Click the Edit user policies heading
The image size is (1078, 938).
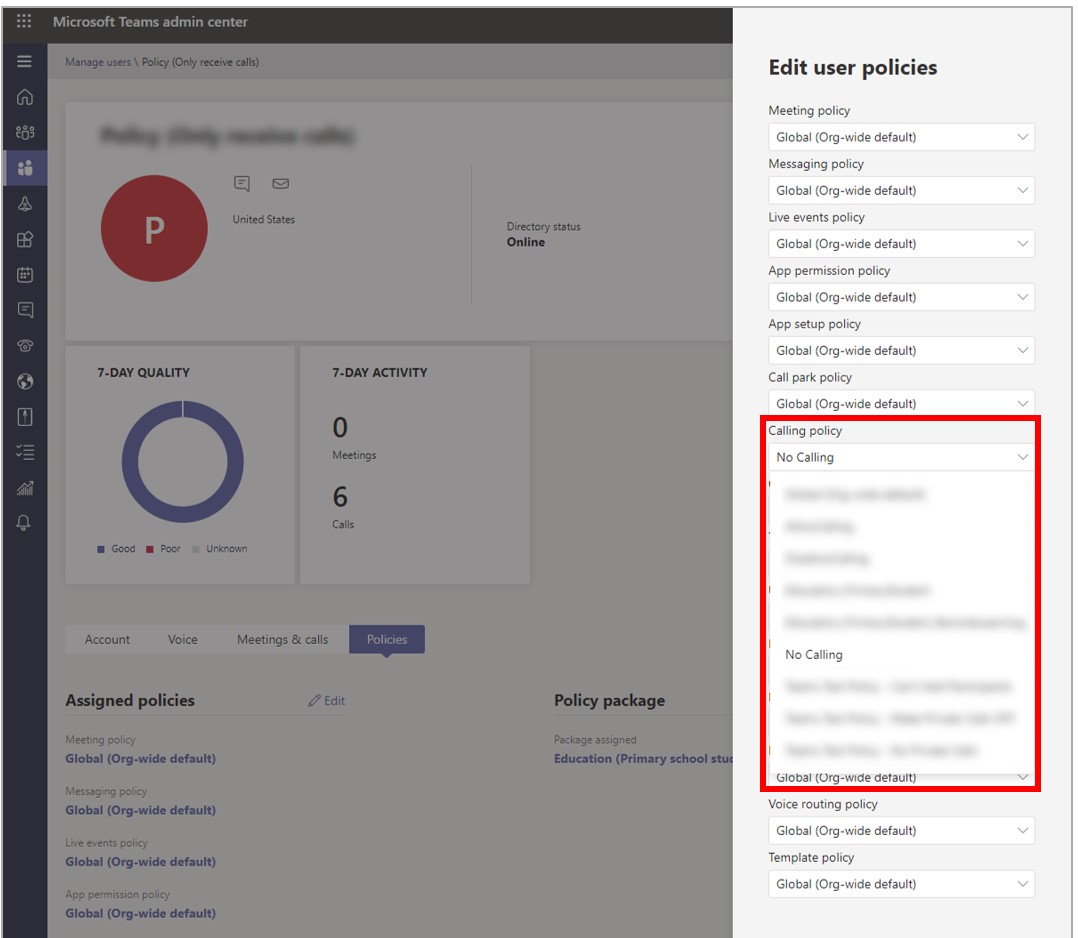[x=852, y=67]
